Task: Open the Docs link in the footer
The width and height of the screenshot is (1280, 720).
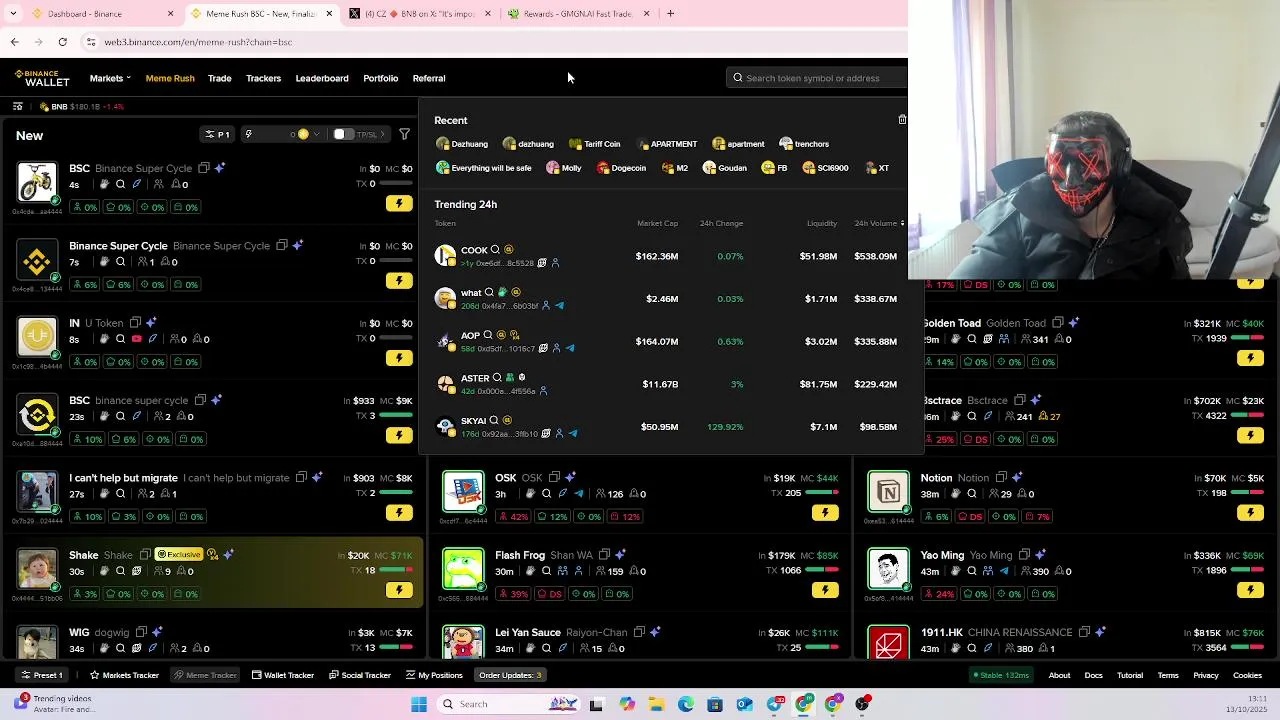Action: [1093, 675]
